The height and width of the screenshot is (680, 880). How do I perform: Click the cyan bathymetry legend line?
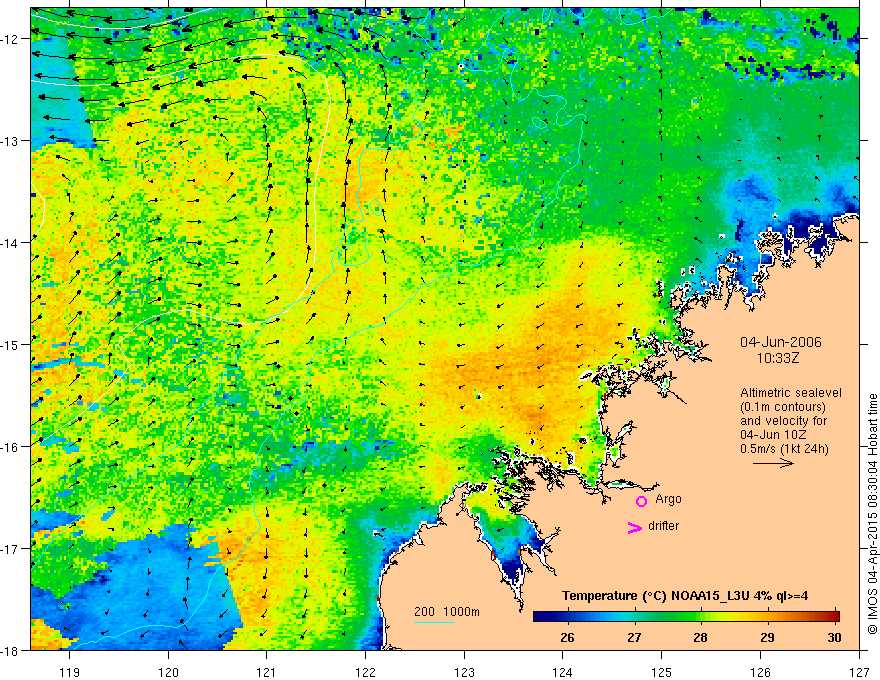(434, 622)
